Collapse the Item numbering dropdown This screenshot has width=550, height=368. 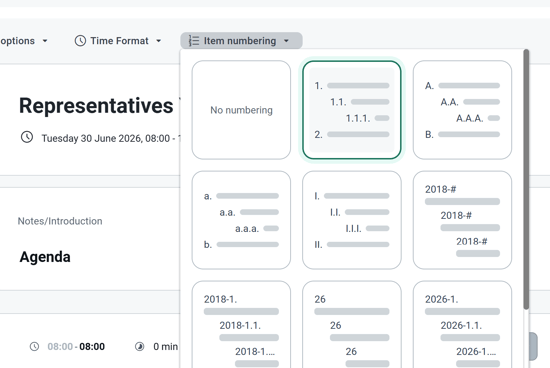pos(241,41)
